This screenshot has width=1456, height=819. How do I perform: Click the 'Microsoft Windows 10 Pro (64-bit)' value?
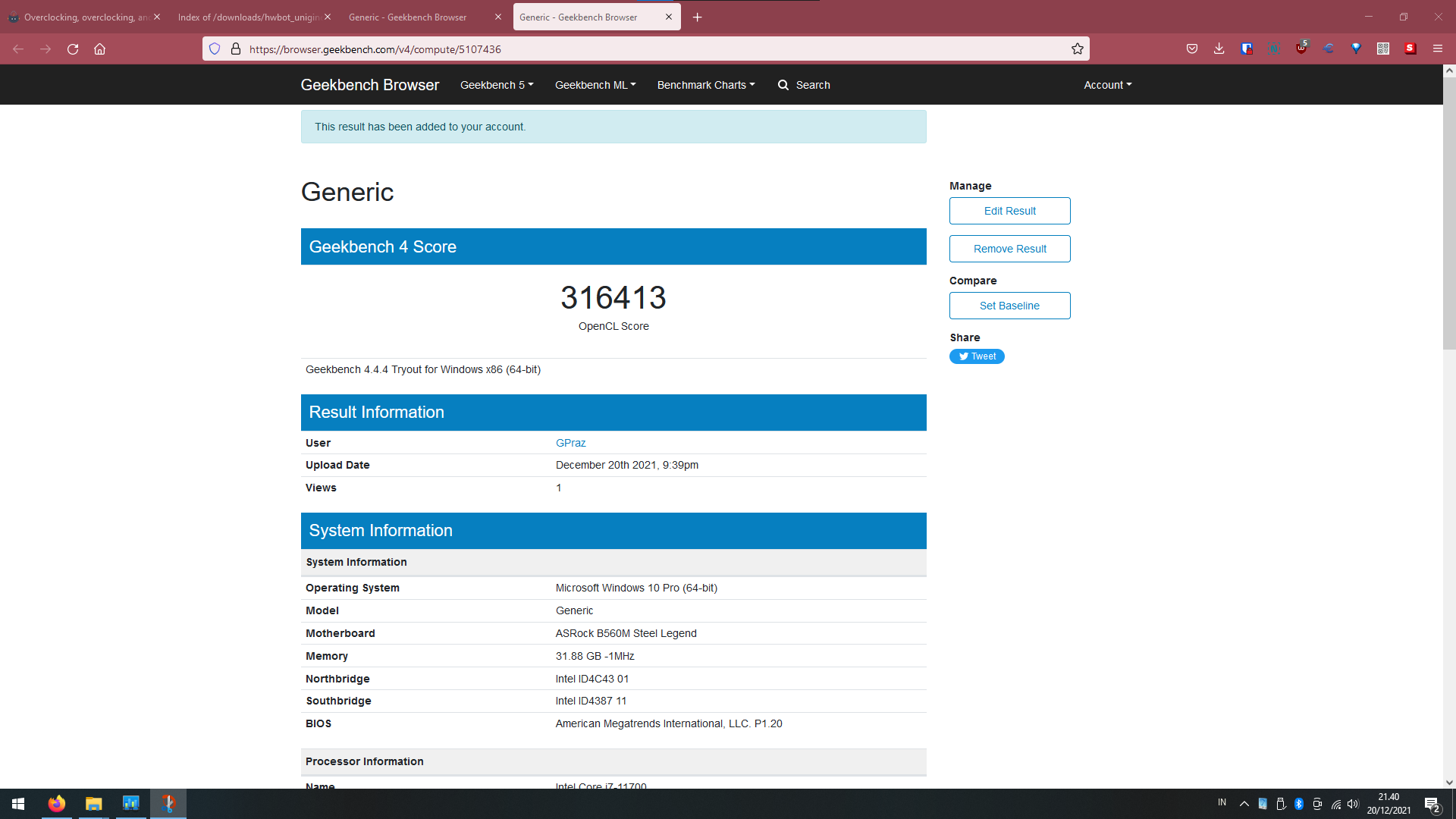(636, 588)
